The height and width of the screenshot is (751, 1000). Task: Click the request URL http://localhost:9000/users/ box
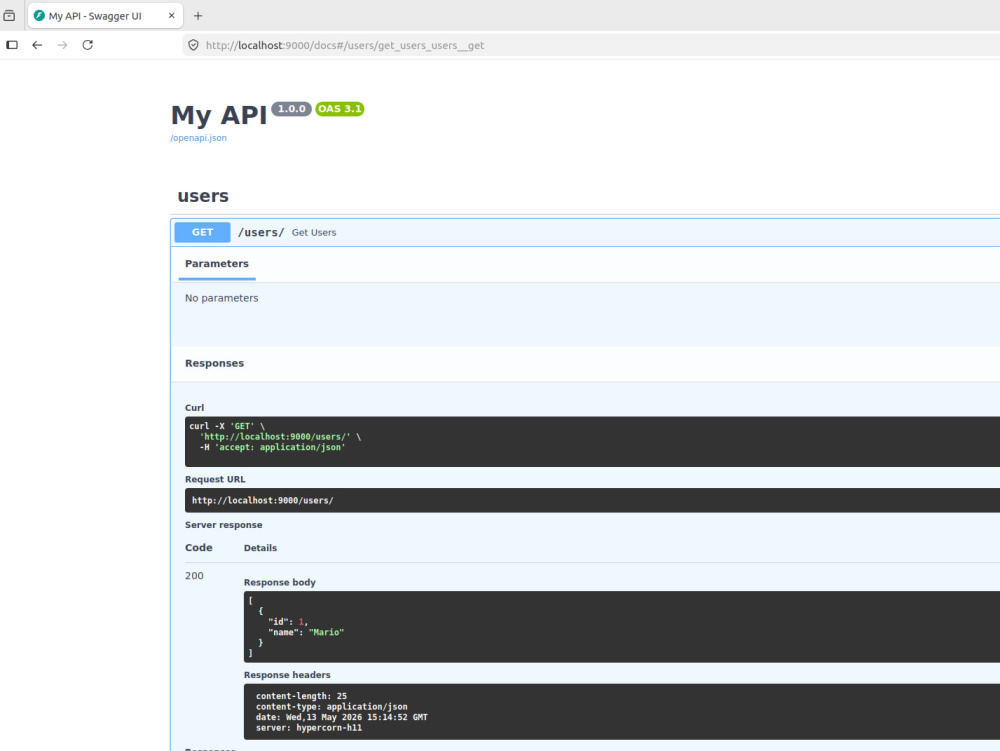pyautogui.click(x=592, y=500)
